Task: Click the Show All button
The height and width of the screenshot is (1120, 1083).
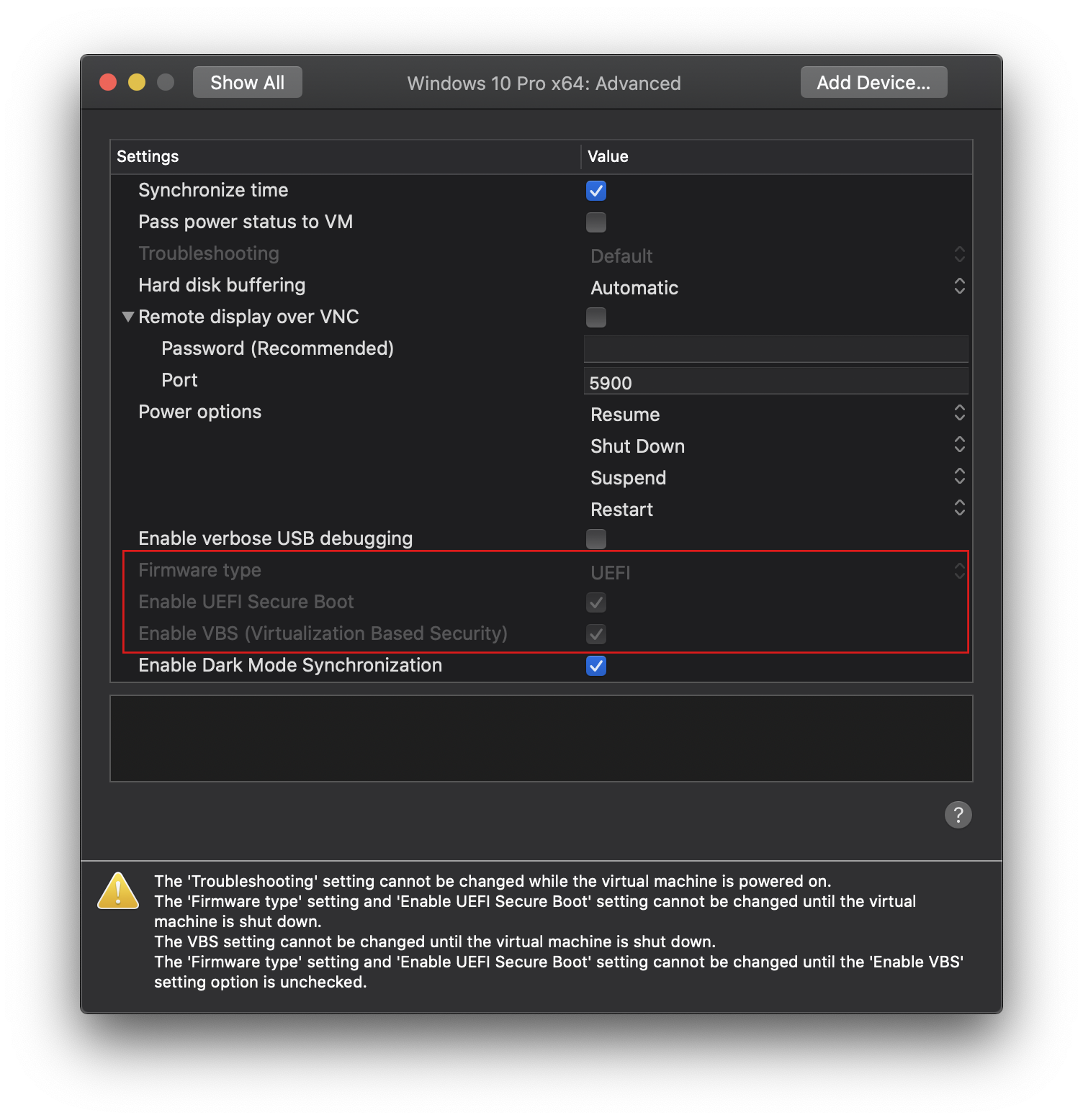Action: tap(247, 83)
